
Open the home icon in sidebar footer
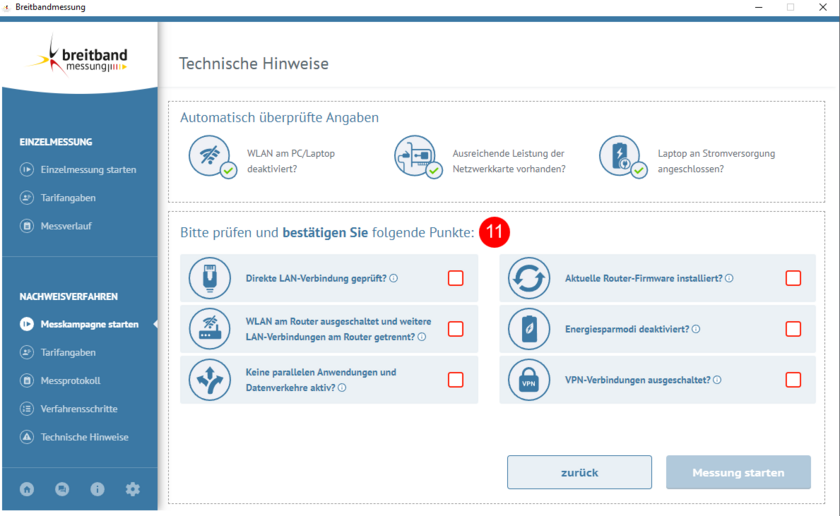coord(27,489)
